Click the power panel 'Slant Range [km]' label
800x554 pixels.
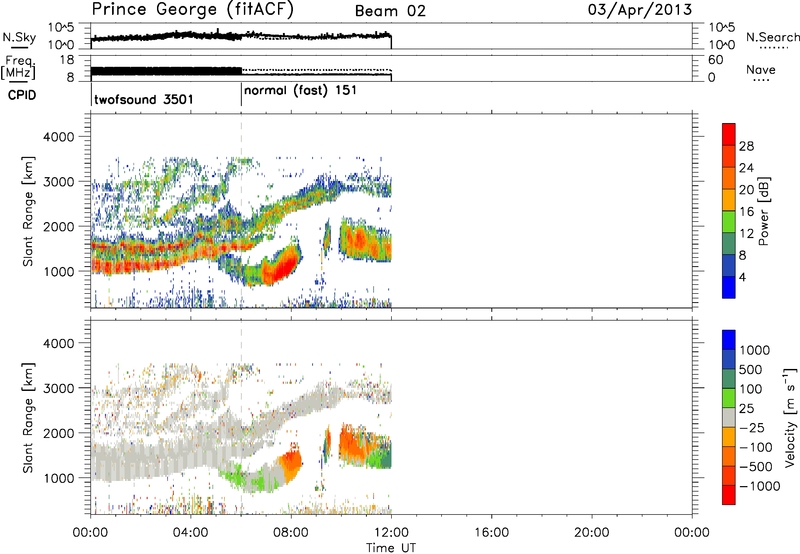28,211
